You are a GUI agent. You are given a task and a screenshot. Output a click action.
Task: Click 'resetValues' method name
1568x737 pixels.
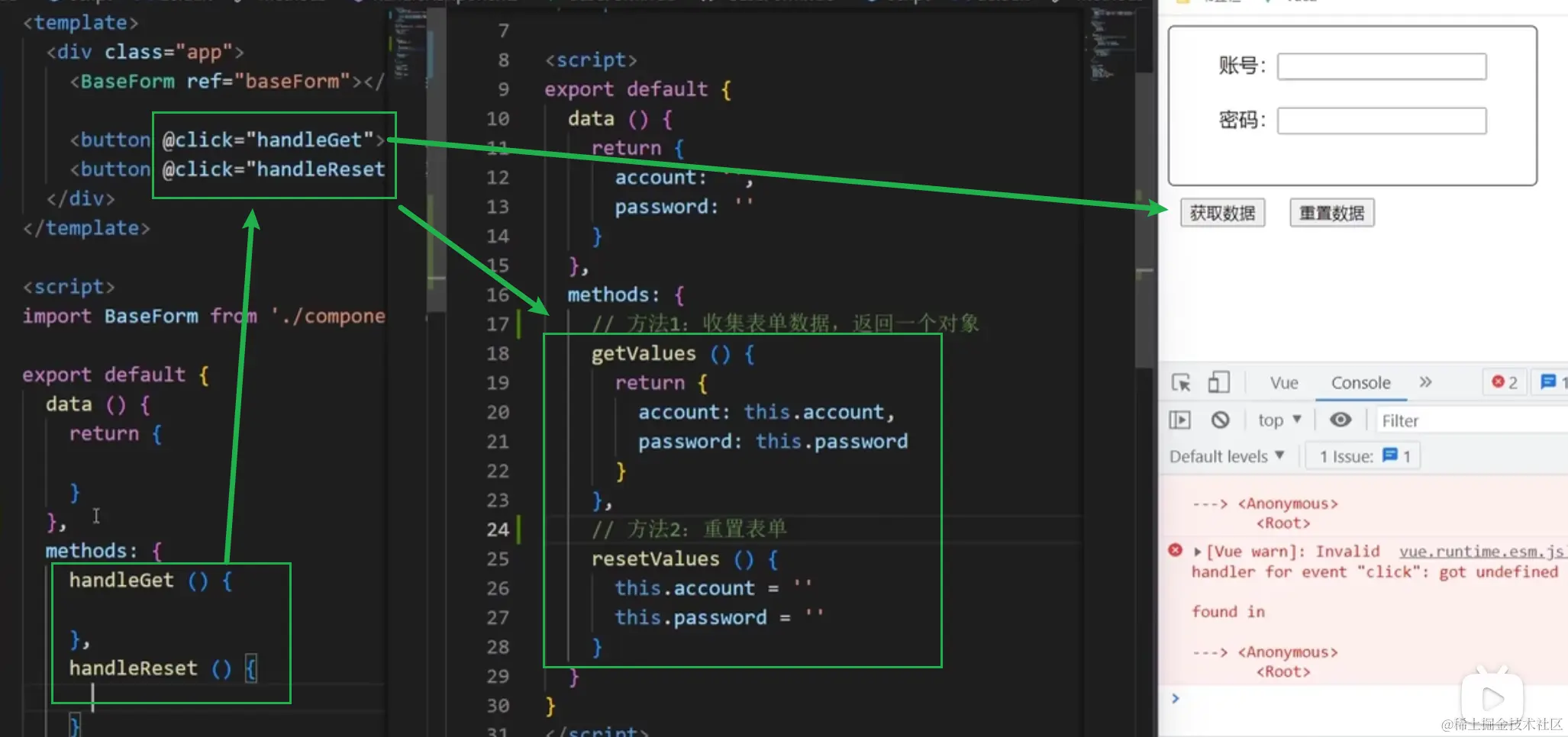[655, 559]
